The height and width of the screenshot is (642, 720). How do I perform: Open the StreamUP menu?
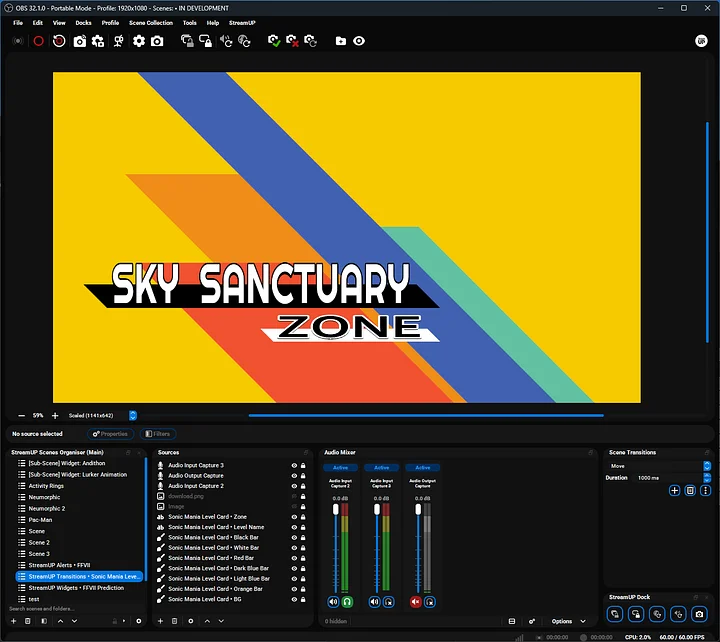click(x=242, y=23)
